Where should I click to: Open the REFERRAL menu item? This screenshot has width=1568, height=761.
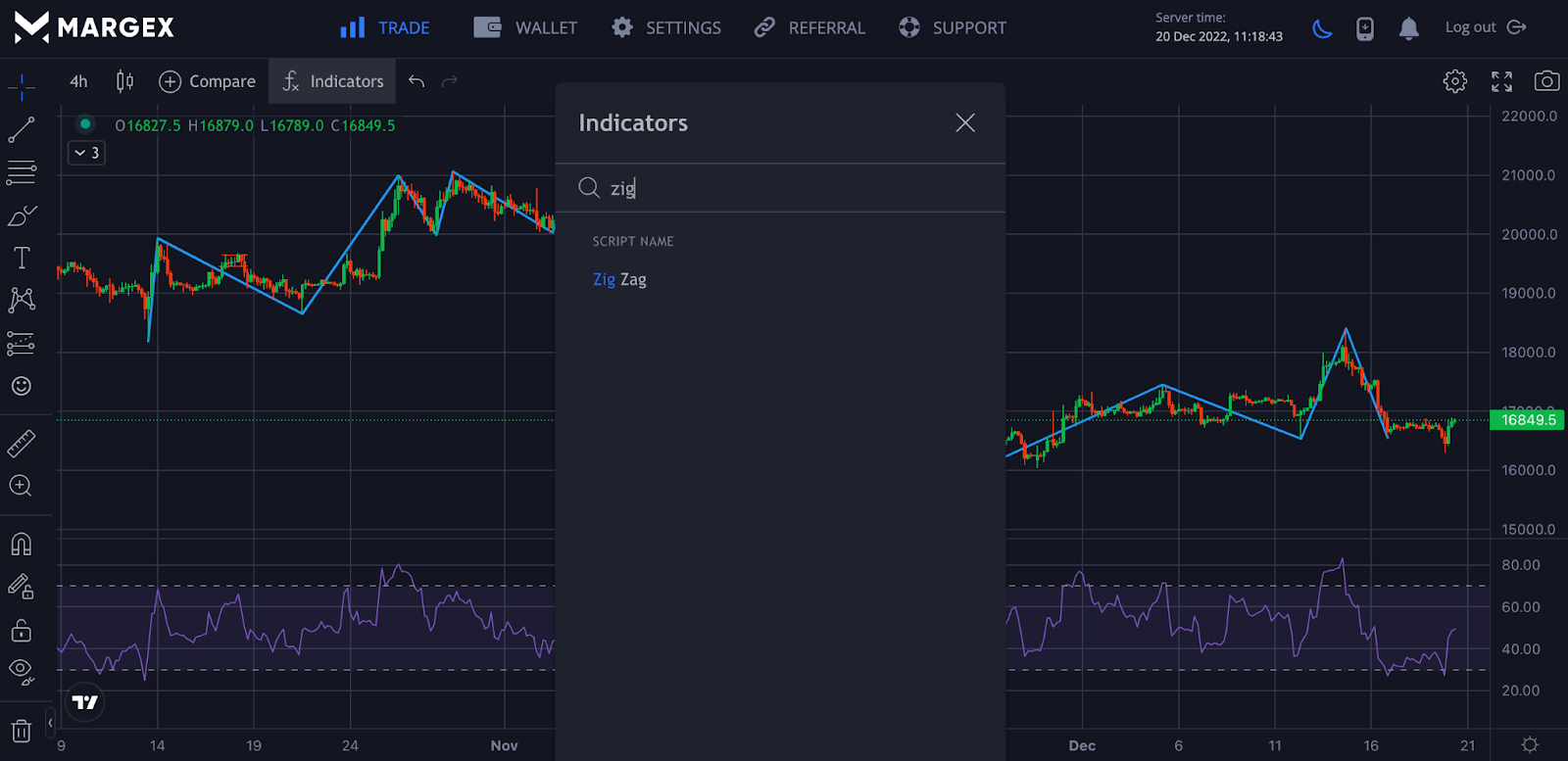pos(809,28)
